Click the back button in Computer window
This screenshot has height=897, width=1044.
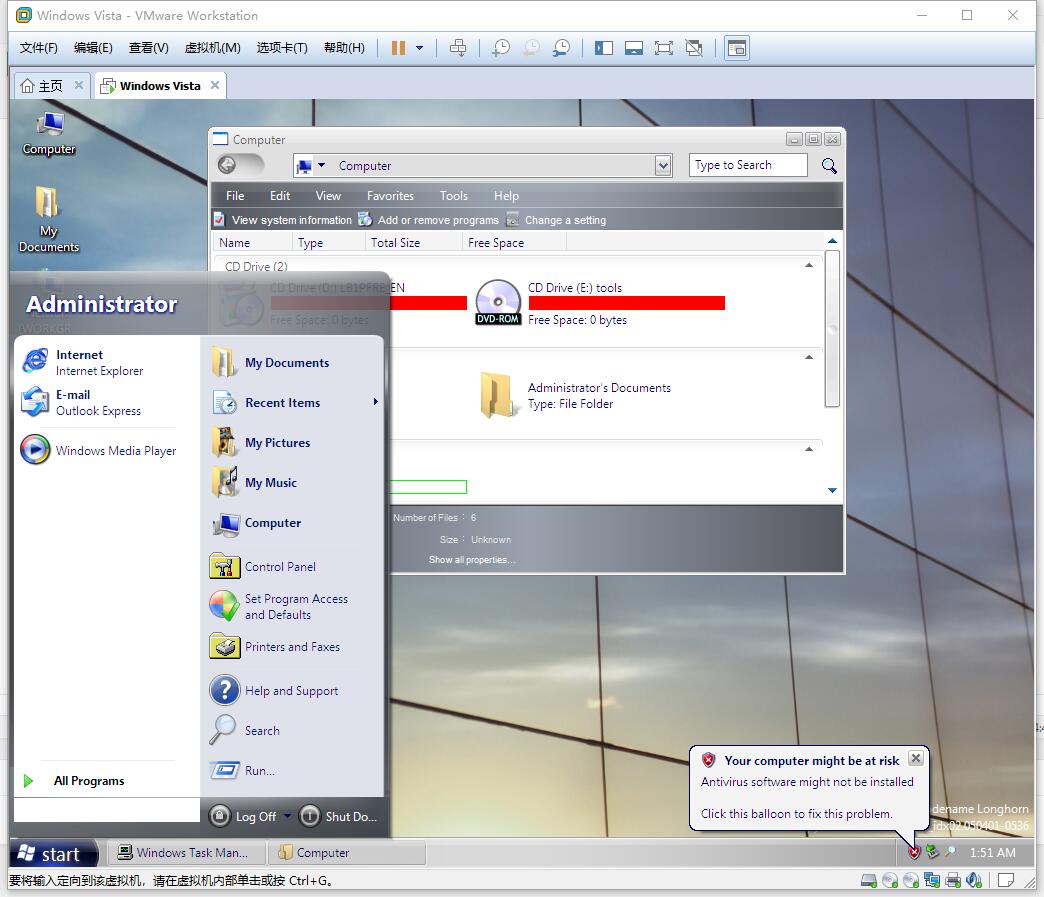coord(227,165)
